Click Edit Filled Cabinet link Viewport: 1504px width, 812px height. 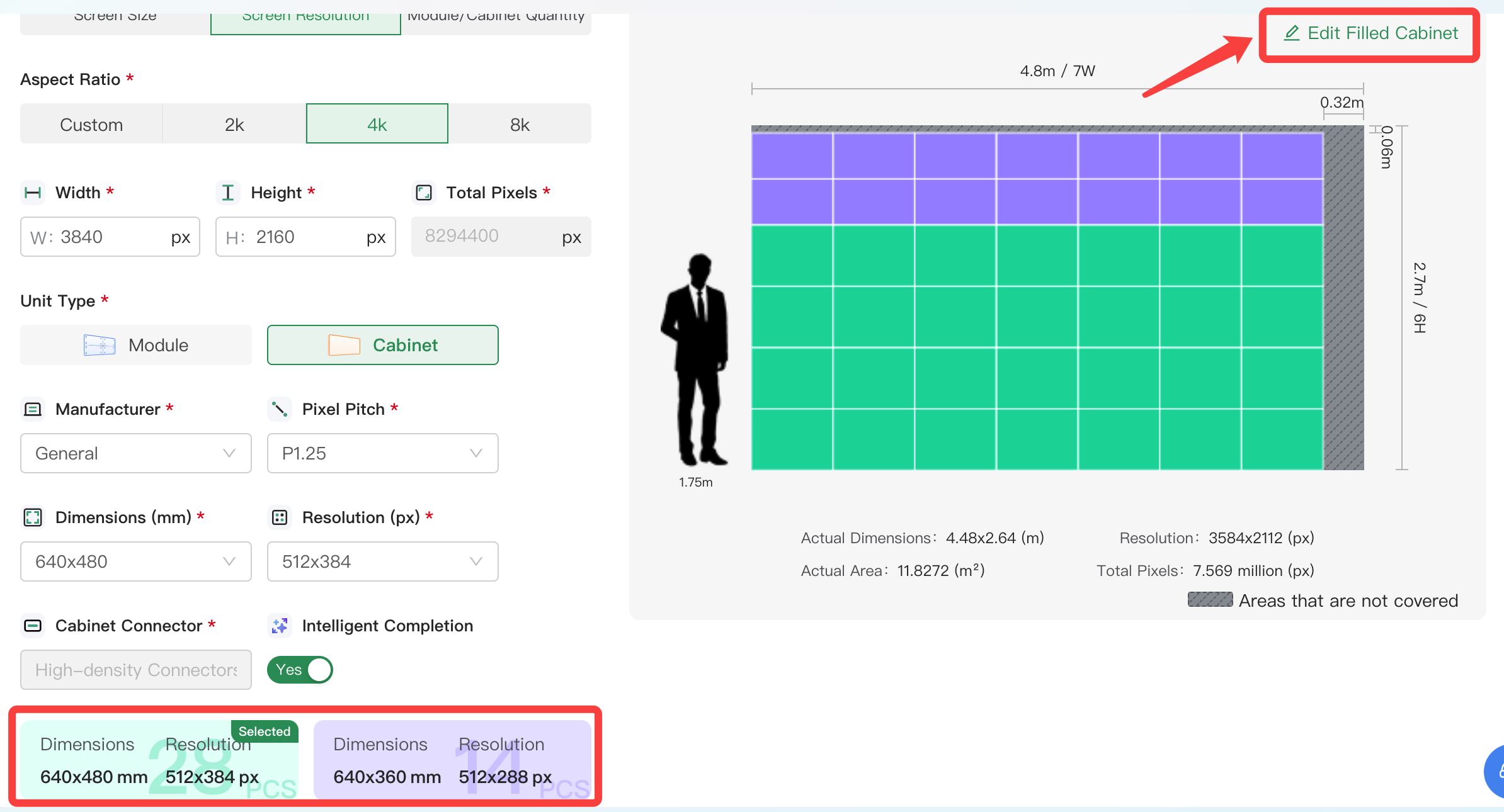point(1370,33)
